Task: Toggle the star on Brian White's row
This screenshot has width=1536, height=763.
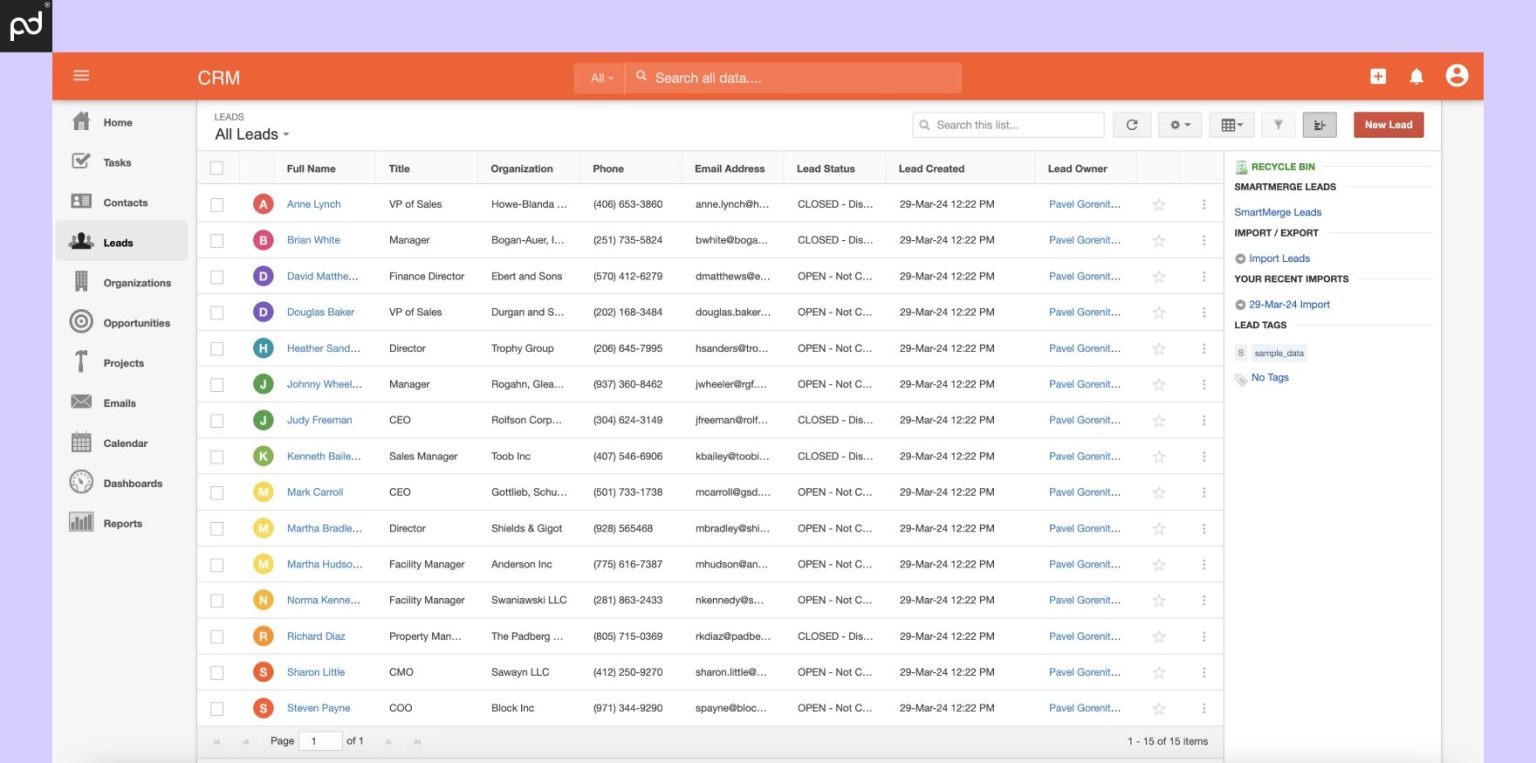Action: click(1158, 239)
